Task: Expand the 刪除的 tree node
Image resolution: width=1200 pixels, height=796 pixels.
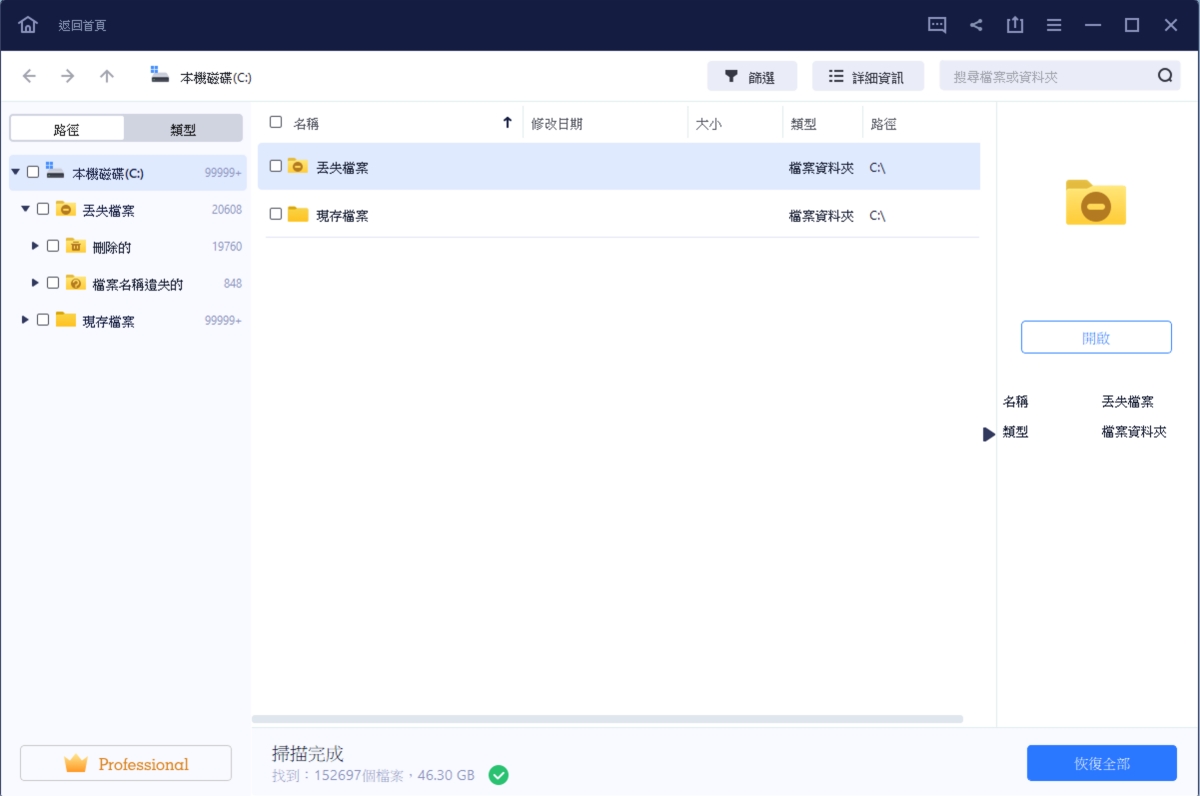Action: 35,246
